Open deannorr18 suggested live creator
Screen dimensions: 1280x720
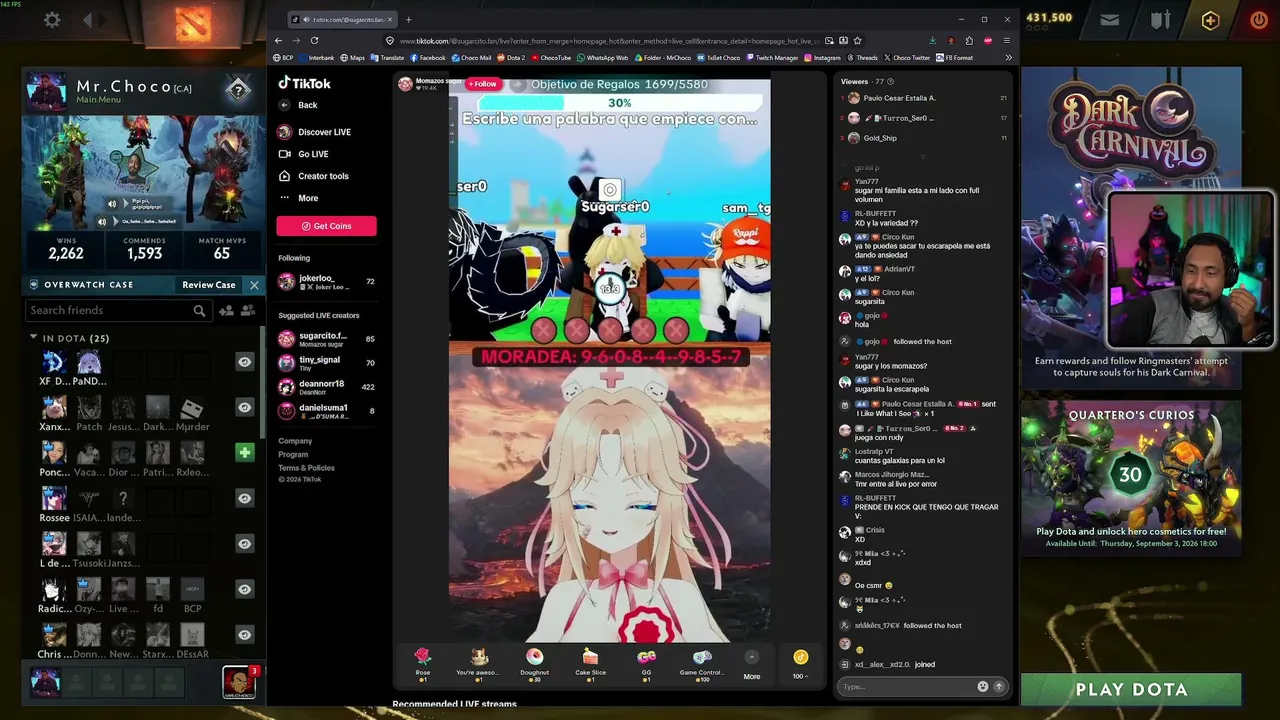(x=326, y=387)
